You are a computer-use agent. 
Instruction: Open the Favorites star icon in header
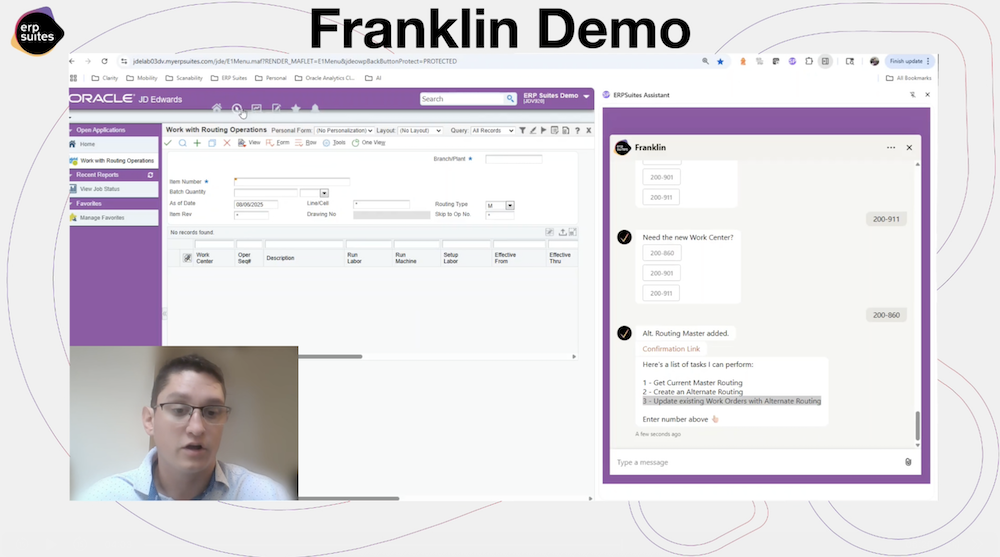point(295,108)
